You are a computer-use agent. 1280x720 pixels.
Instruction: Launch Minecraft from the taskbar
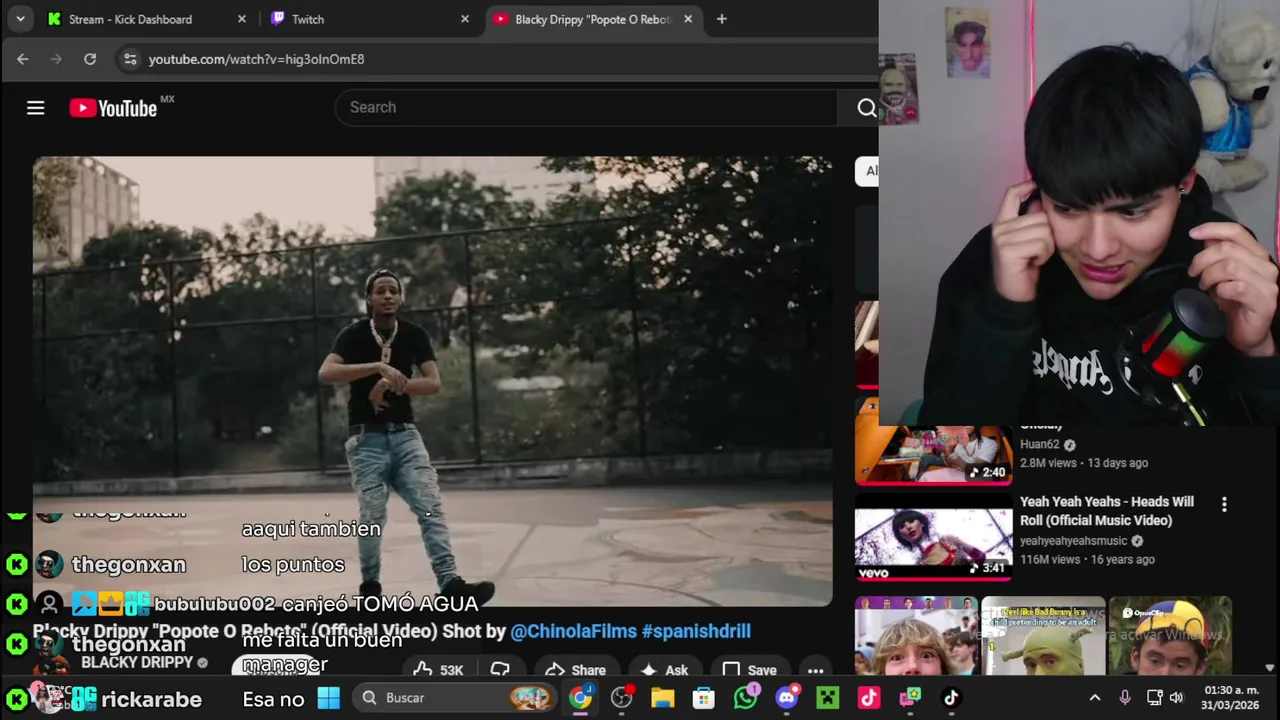click(x=828, y=698)
